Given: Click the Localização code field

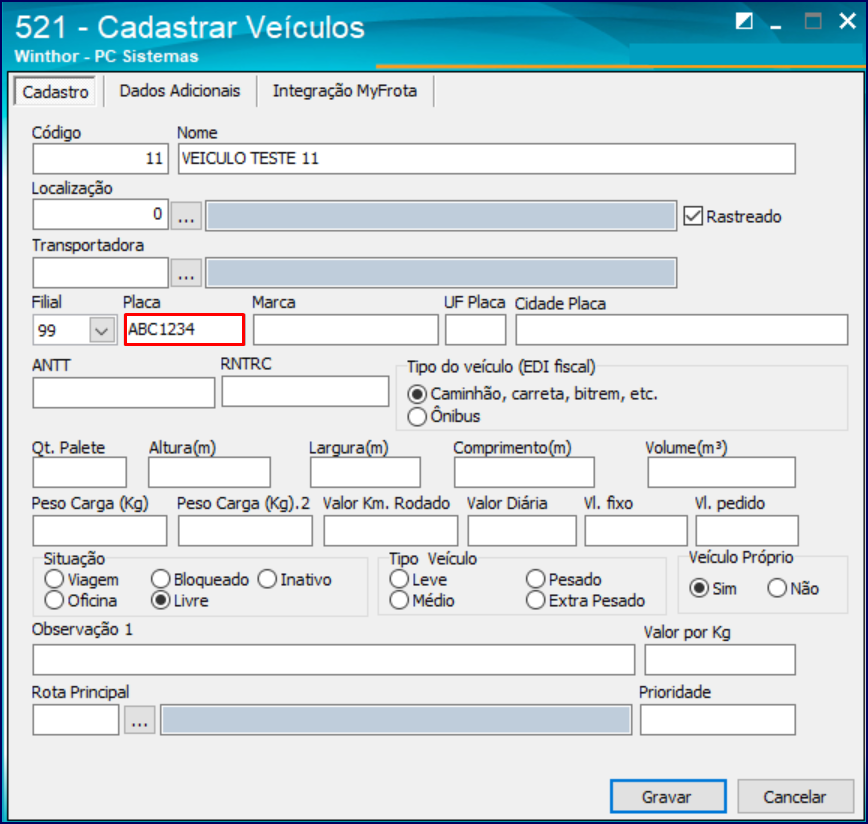Looking at the screenshot, I should (x=100, y=214).
